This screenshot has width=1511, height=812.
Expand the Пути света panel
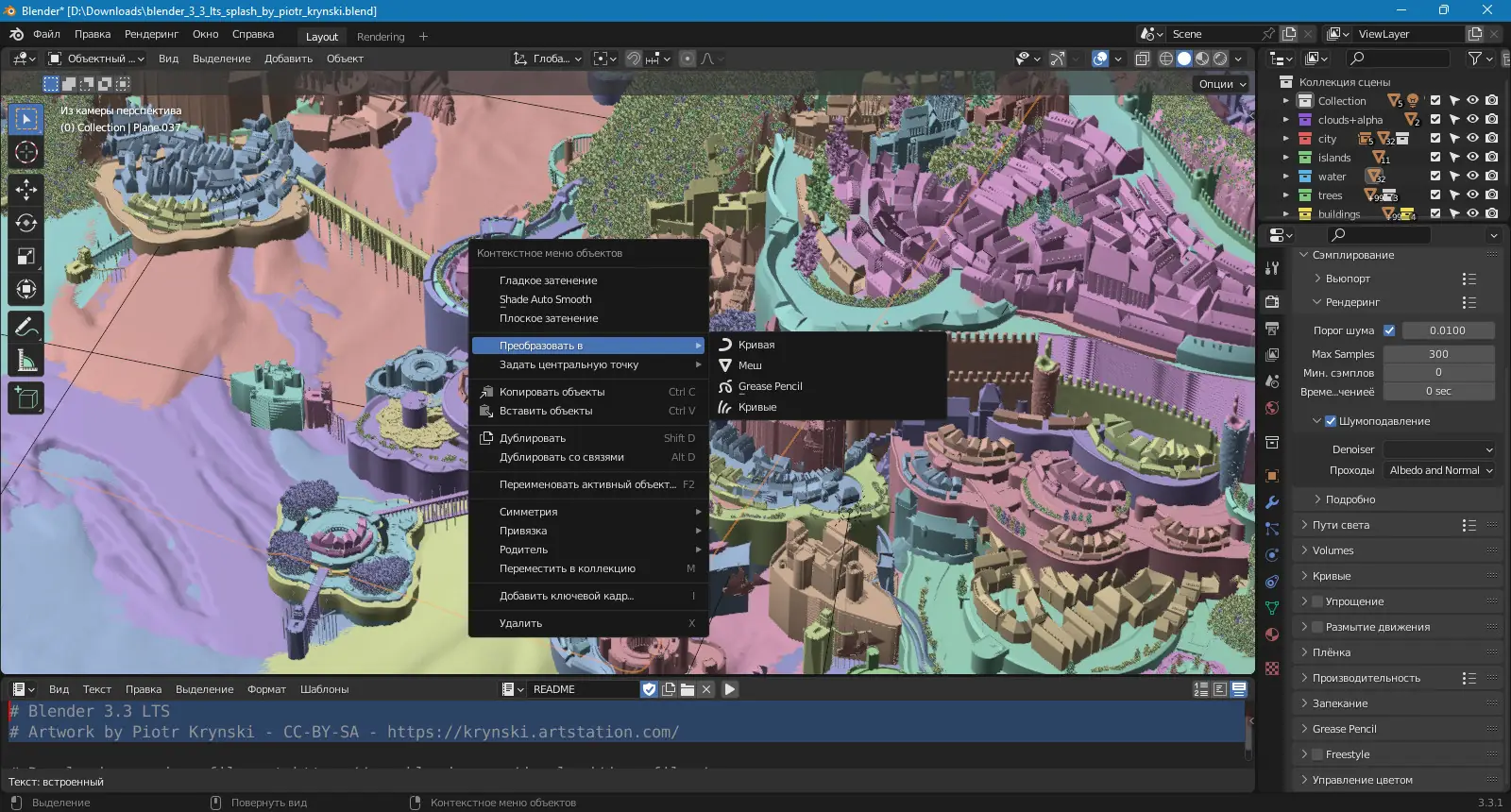tap(1341, 525)
